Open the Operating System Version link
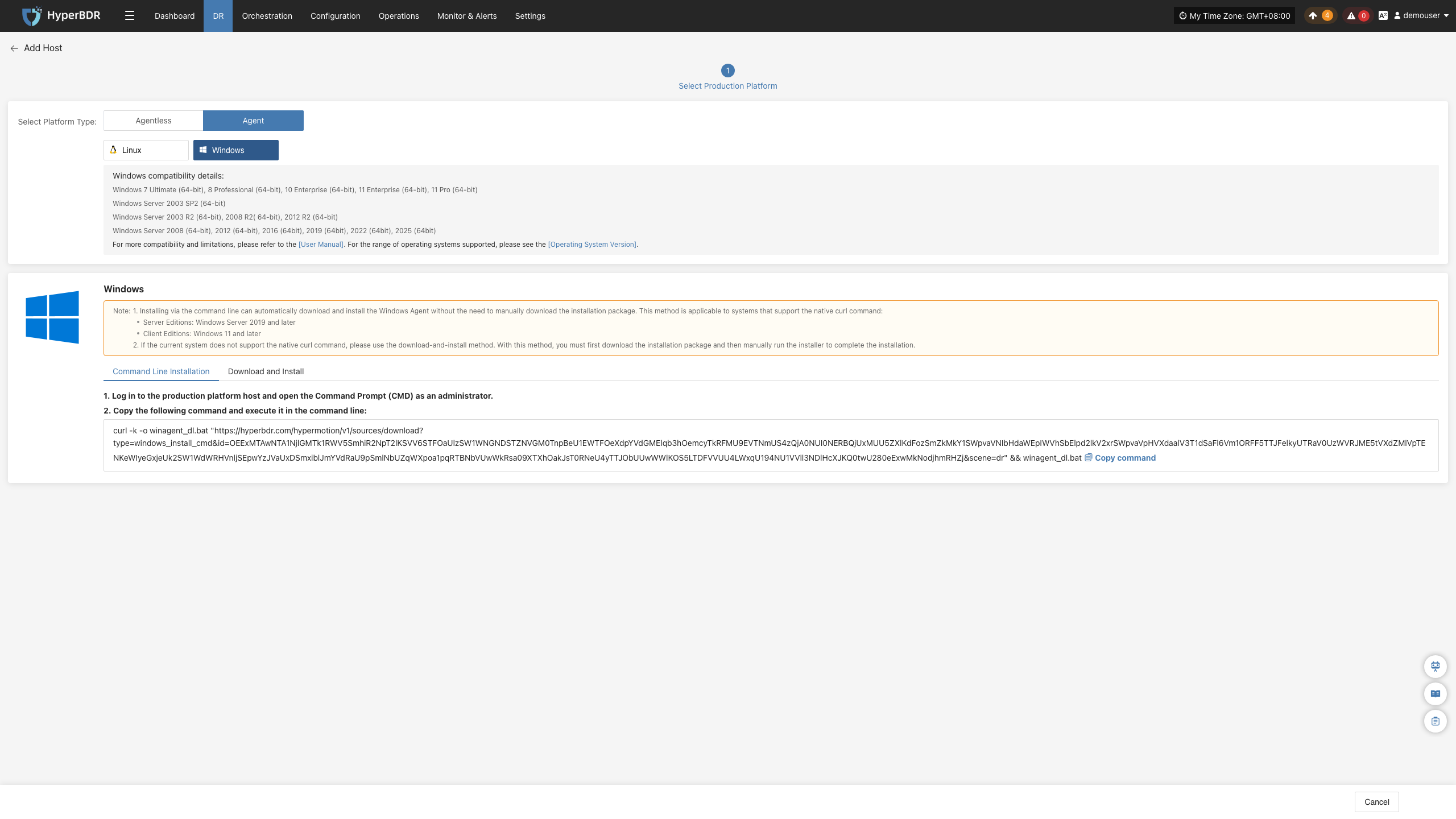Viewport: 1456px width, 819px height. 592,245
